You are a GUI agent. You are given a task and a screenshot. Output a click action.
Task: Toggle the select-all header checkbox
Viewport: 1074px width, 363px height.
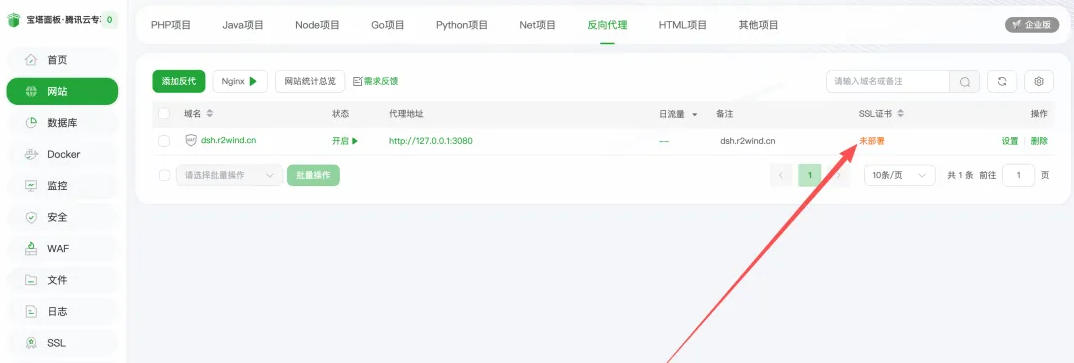(164, 114)
